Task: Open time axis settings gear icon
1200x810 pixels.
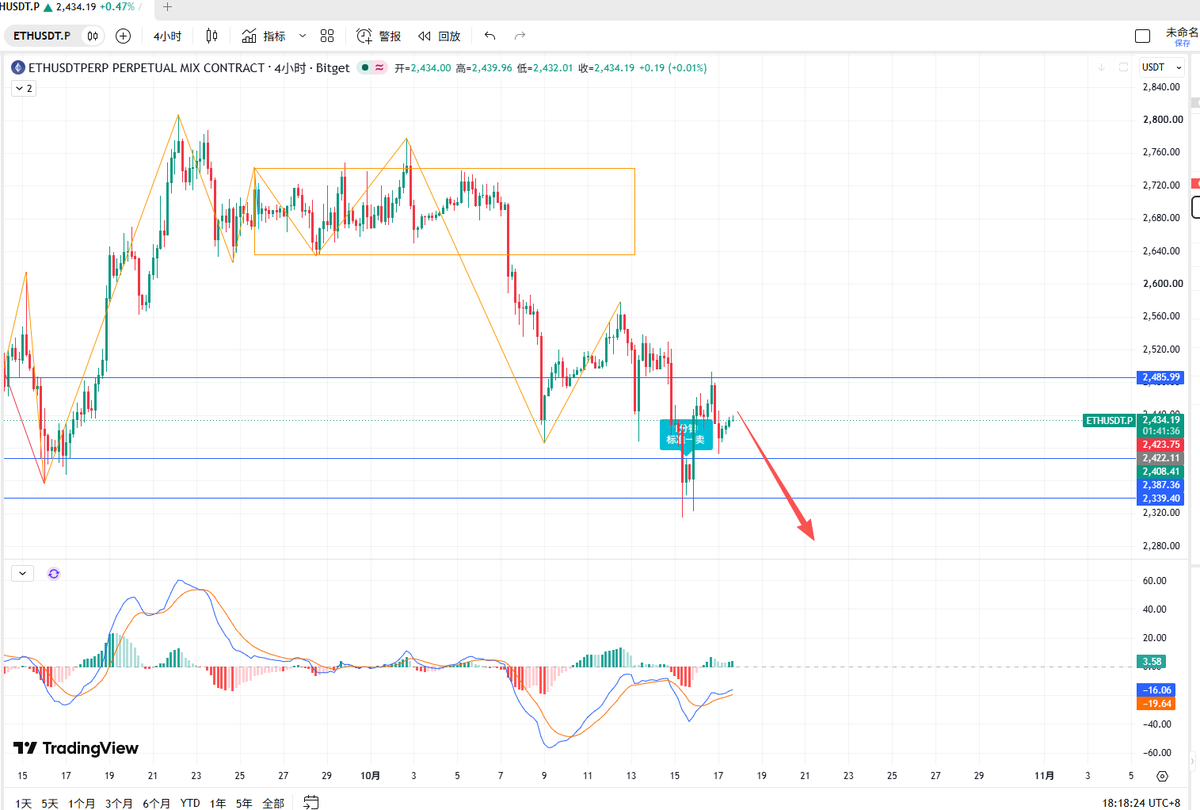Action: (x=1162, y=776)
